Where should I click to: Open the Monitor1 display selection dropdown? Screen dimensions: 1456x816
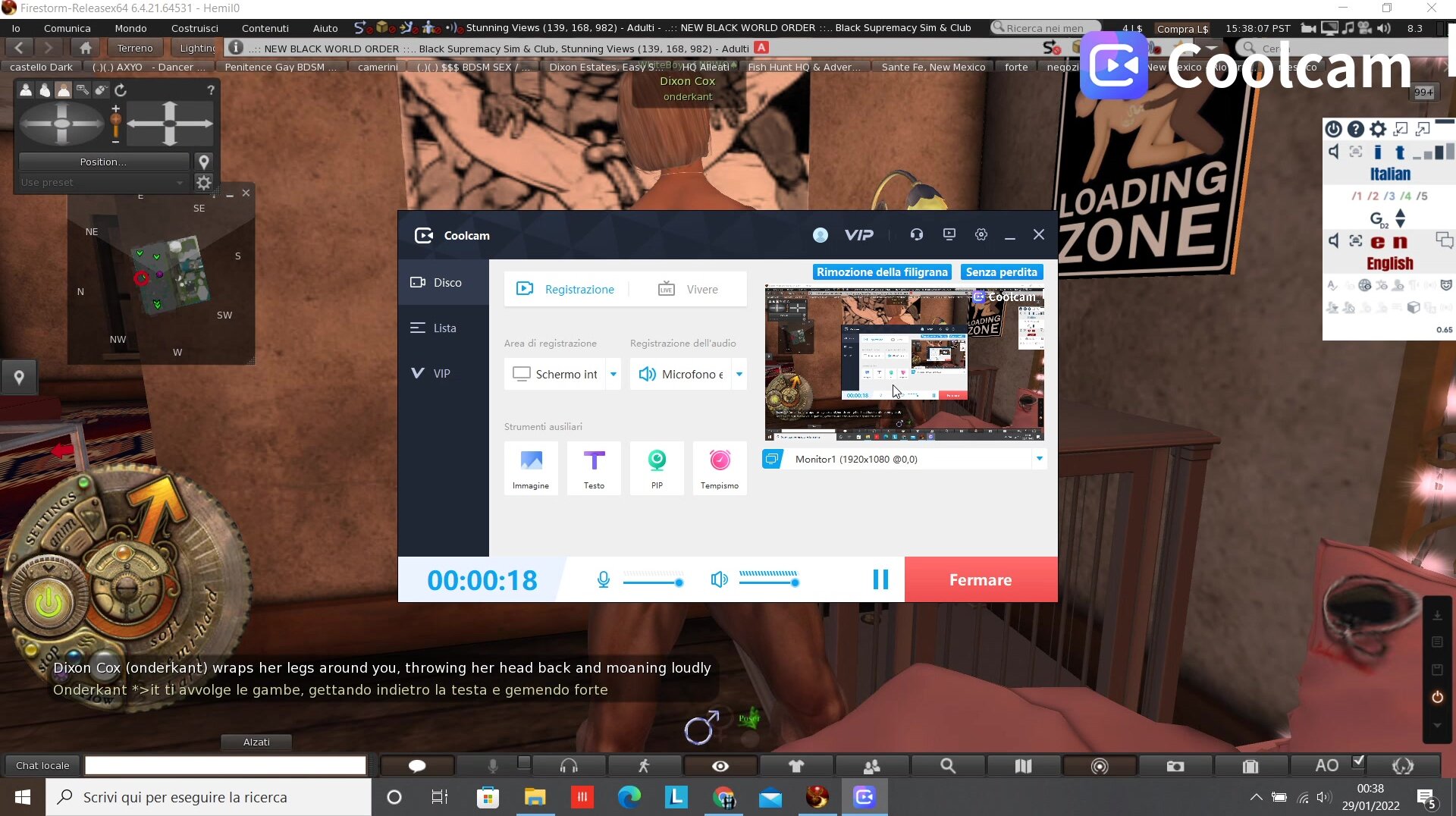pos(1039,459)
